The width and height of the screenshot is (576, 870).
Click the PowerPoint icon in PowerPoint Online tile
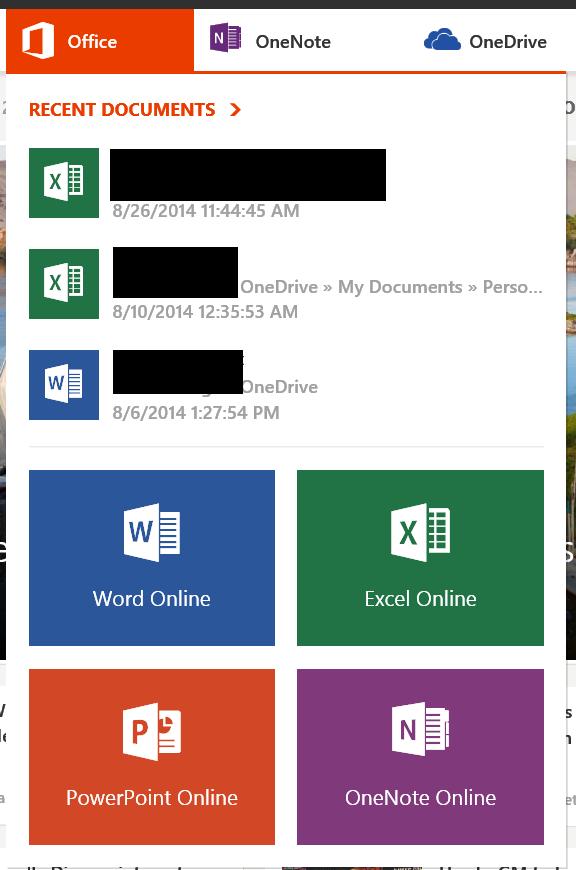(x=152, y=731)
